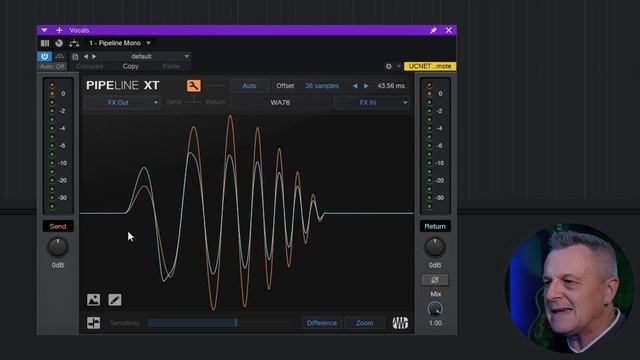Open the image picture icon in Pipeline

93,300
